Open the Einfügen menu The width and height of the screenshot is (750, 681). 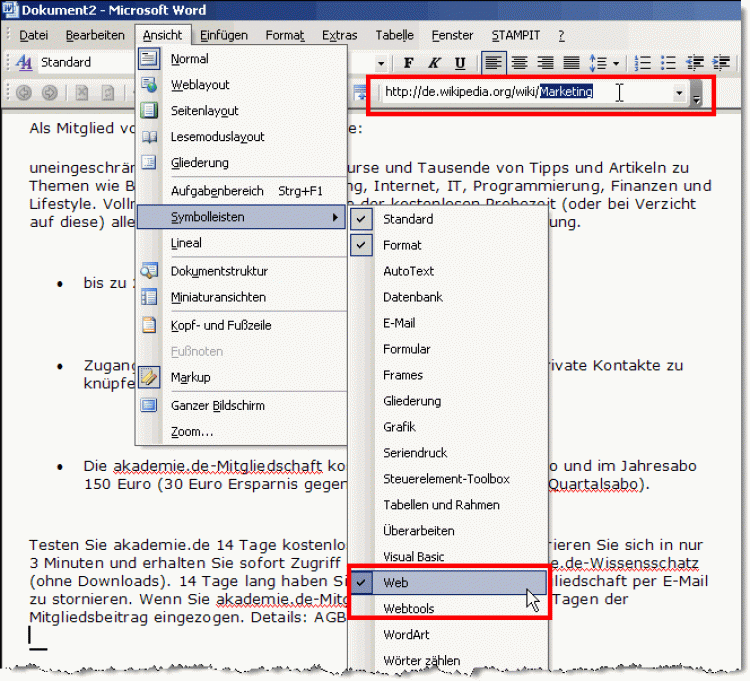[x=224, y=35]
